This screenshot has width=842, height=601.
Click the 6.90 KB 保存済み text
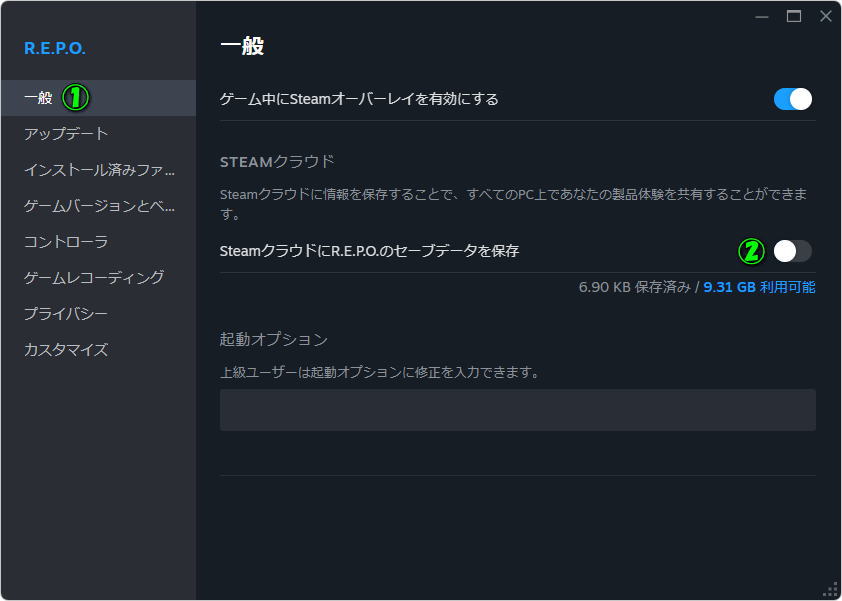635,287
